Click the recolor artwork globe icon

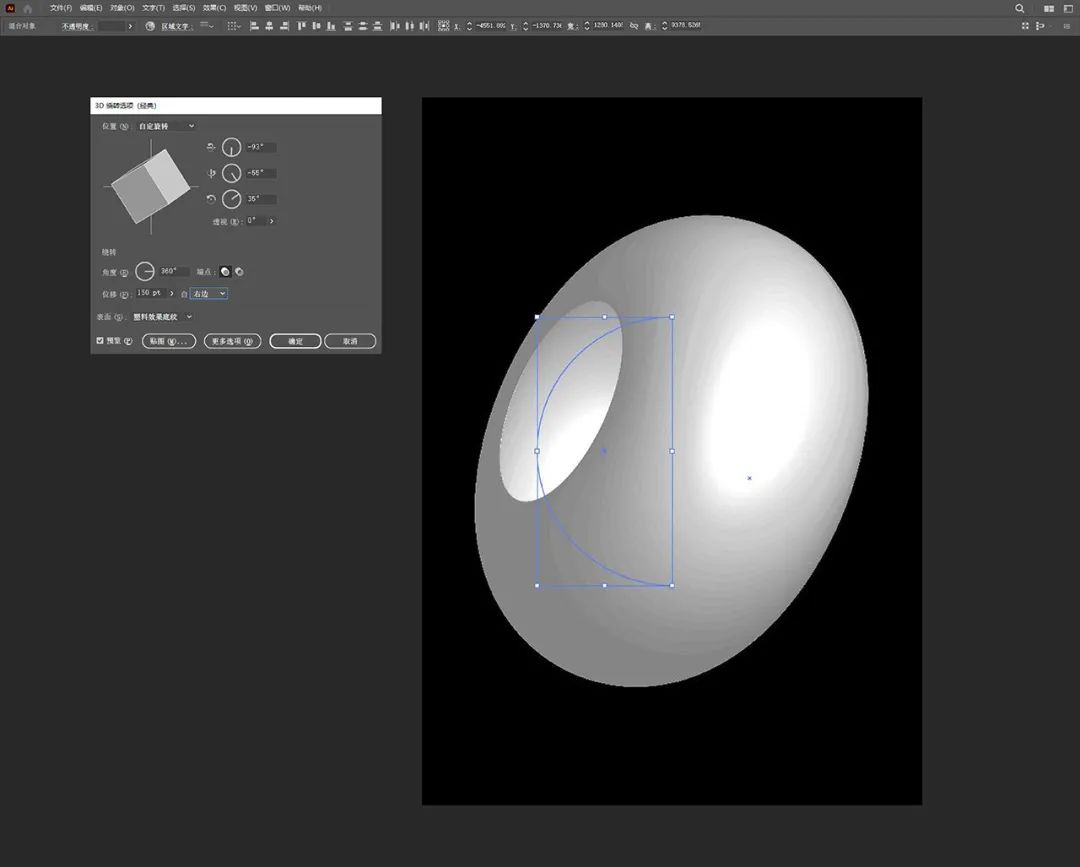tap(150, 26)
